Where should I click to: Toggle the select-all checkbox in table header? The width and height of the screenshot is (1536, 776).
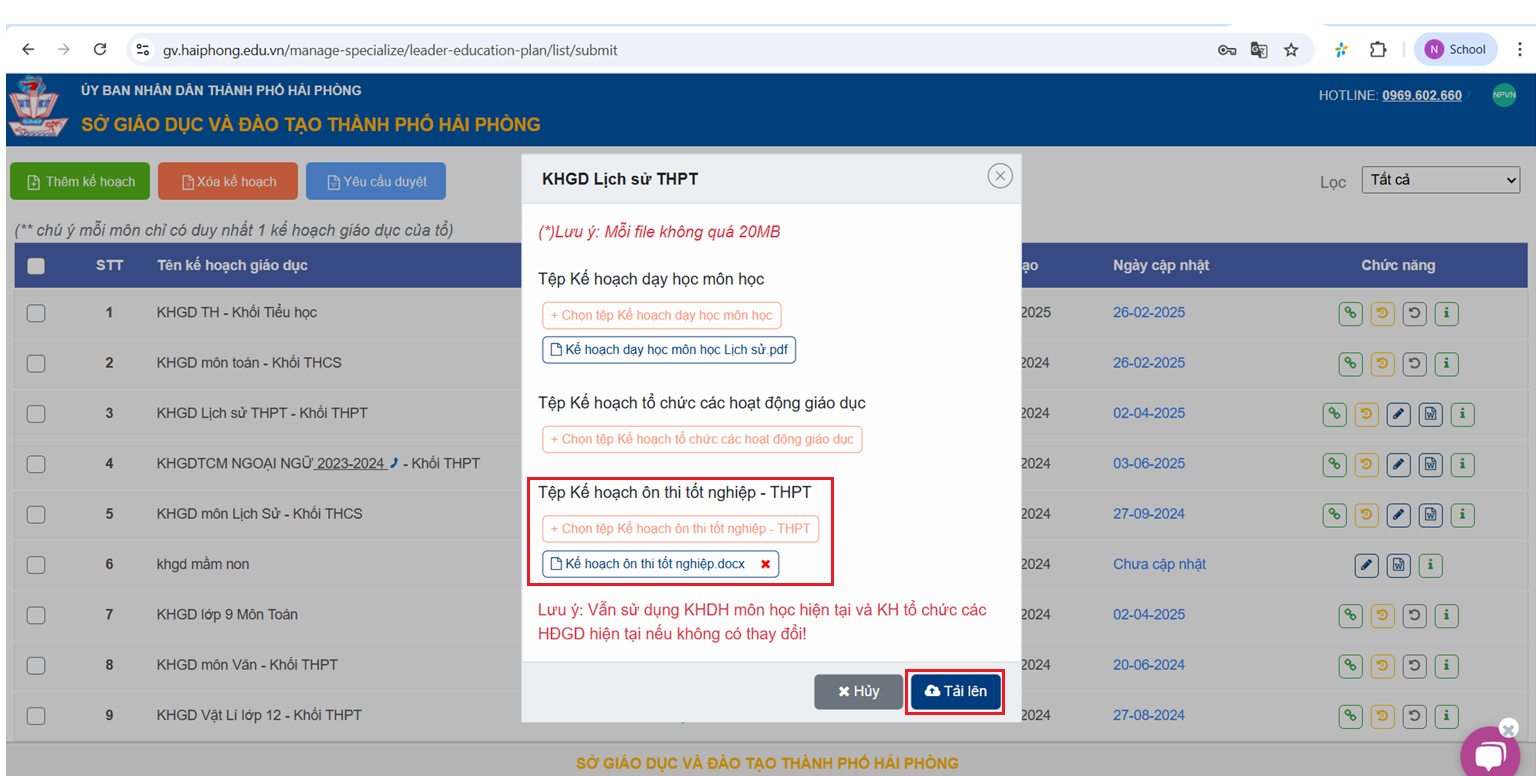(36, 266)
